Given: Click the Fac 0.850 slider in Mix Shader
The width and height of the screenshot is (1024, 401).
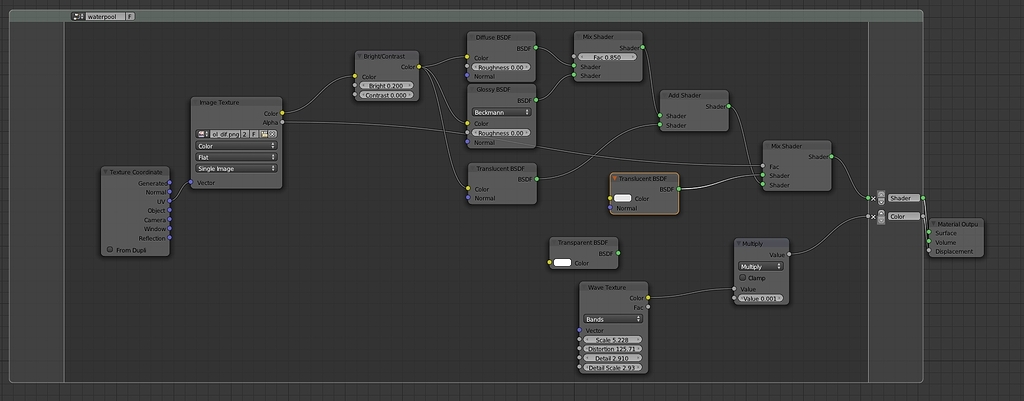Looking at the screenshot, I should [608, 57].
